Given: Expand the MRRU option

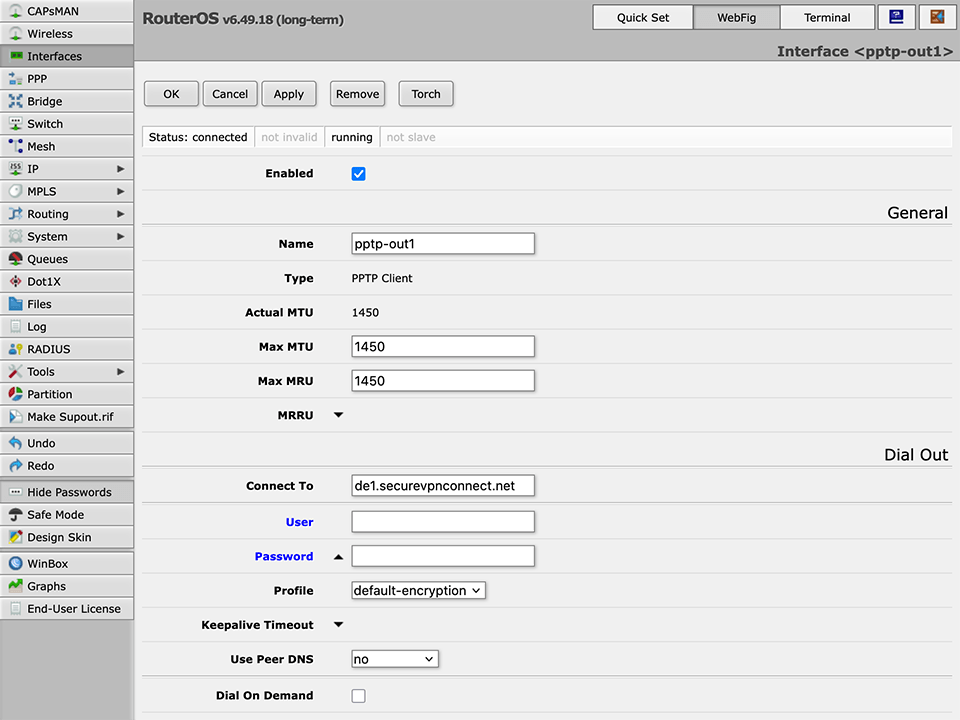Looking at the screenshot, I should click(338, 415).
